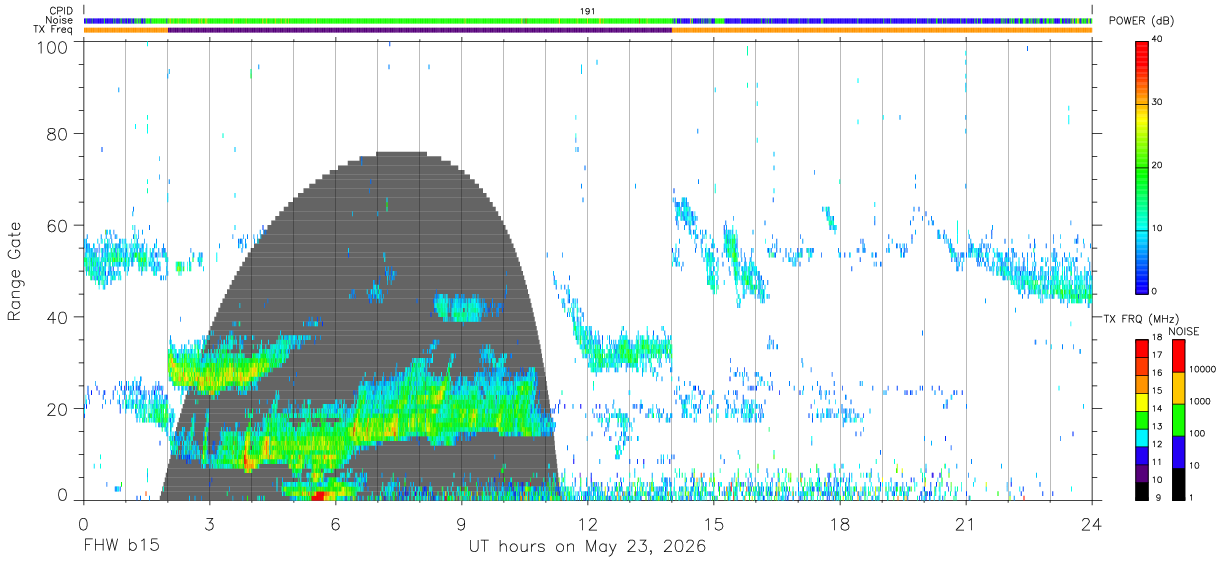Click NOISE legend tick 10000
The width and height of the screenshot is (1228, 567).
point(1205,370)
